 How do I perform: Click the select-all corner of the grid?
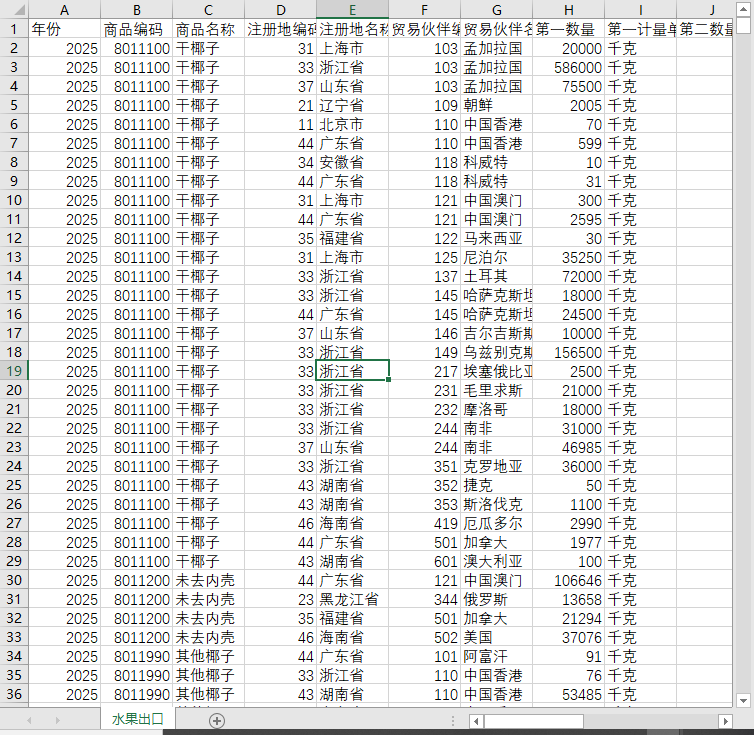pyautogui.click(x=14, y=9)
